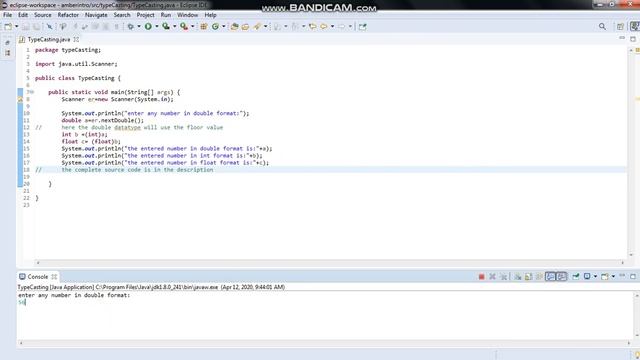Click the Debug bug toolbar icon
This screenshot has width=640, height=360.
(x=131, y=27)
